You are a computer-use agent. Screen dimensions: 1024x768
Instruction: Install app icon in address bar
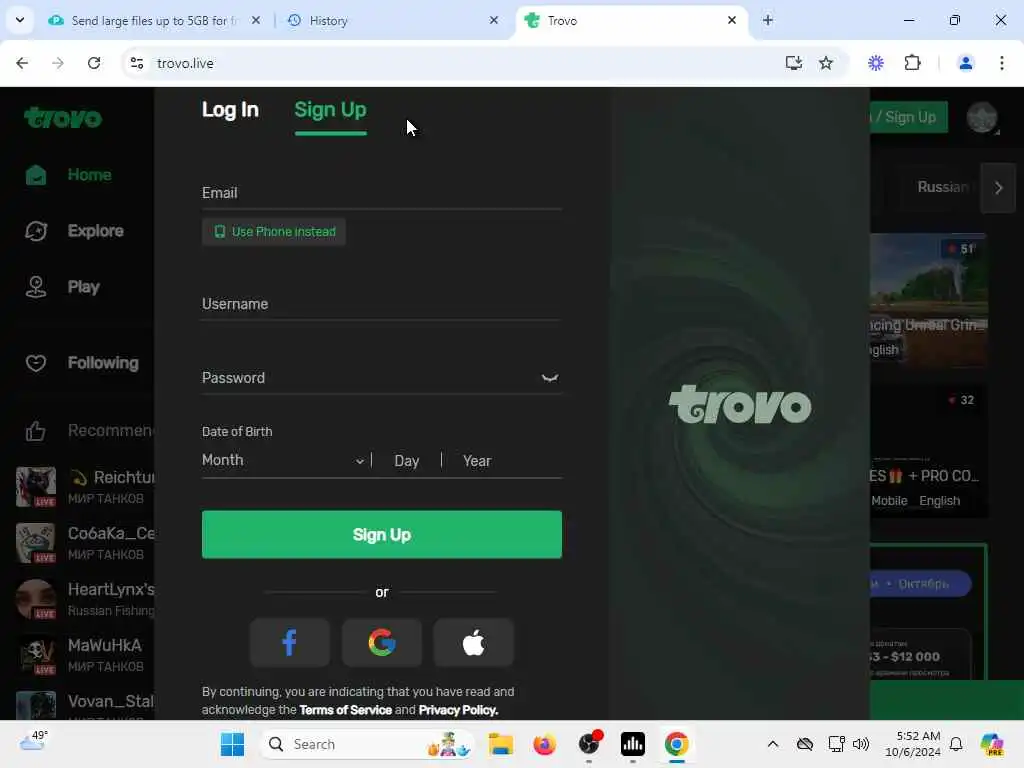click(x=793, y=63)
